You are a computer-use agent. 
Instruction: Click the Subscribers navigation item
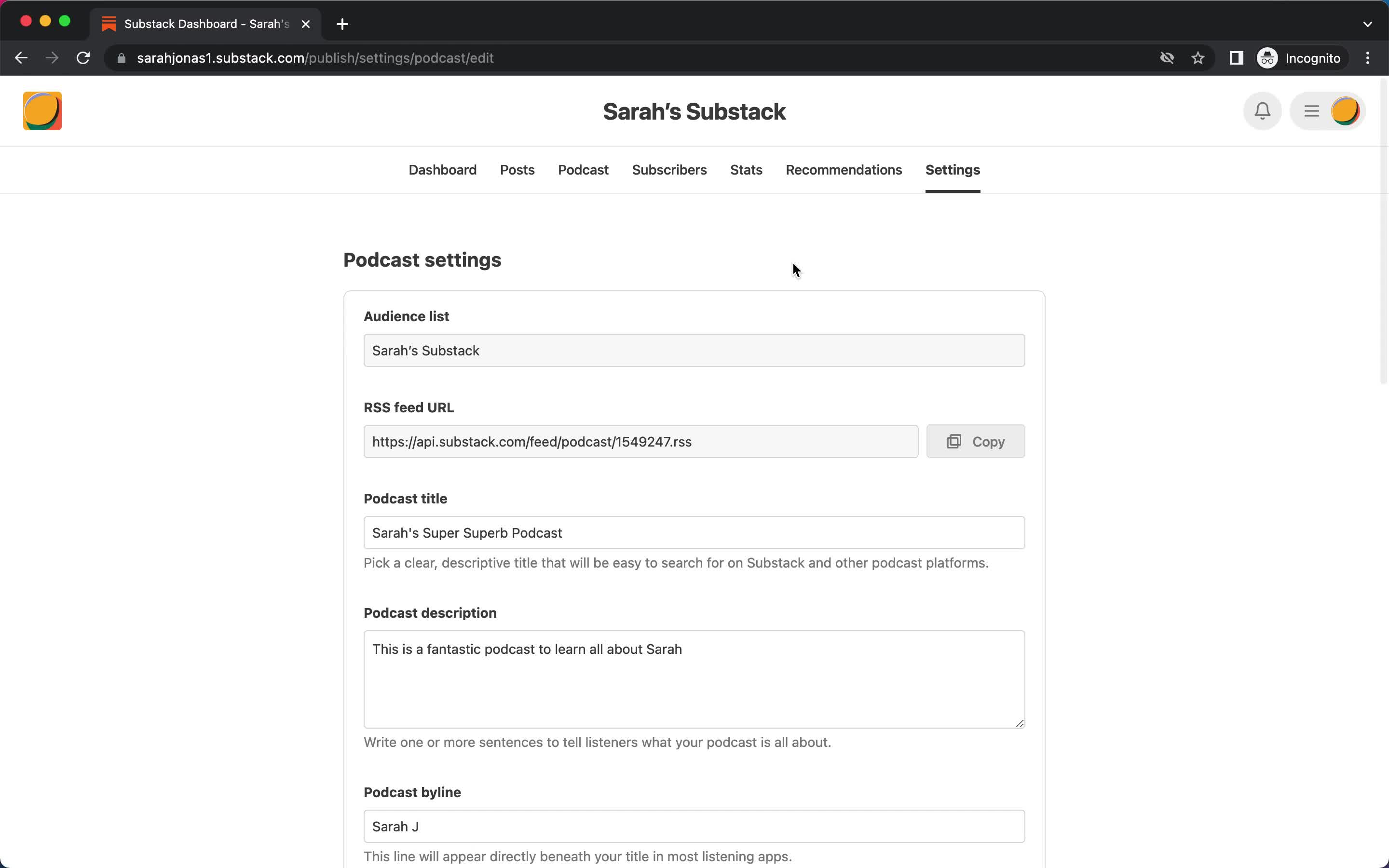[669, 169]
